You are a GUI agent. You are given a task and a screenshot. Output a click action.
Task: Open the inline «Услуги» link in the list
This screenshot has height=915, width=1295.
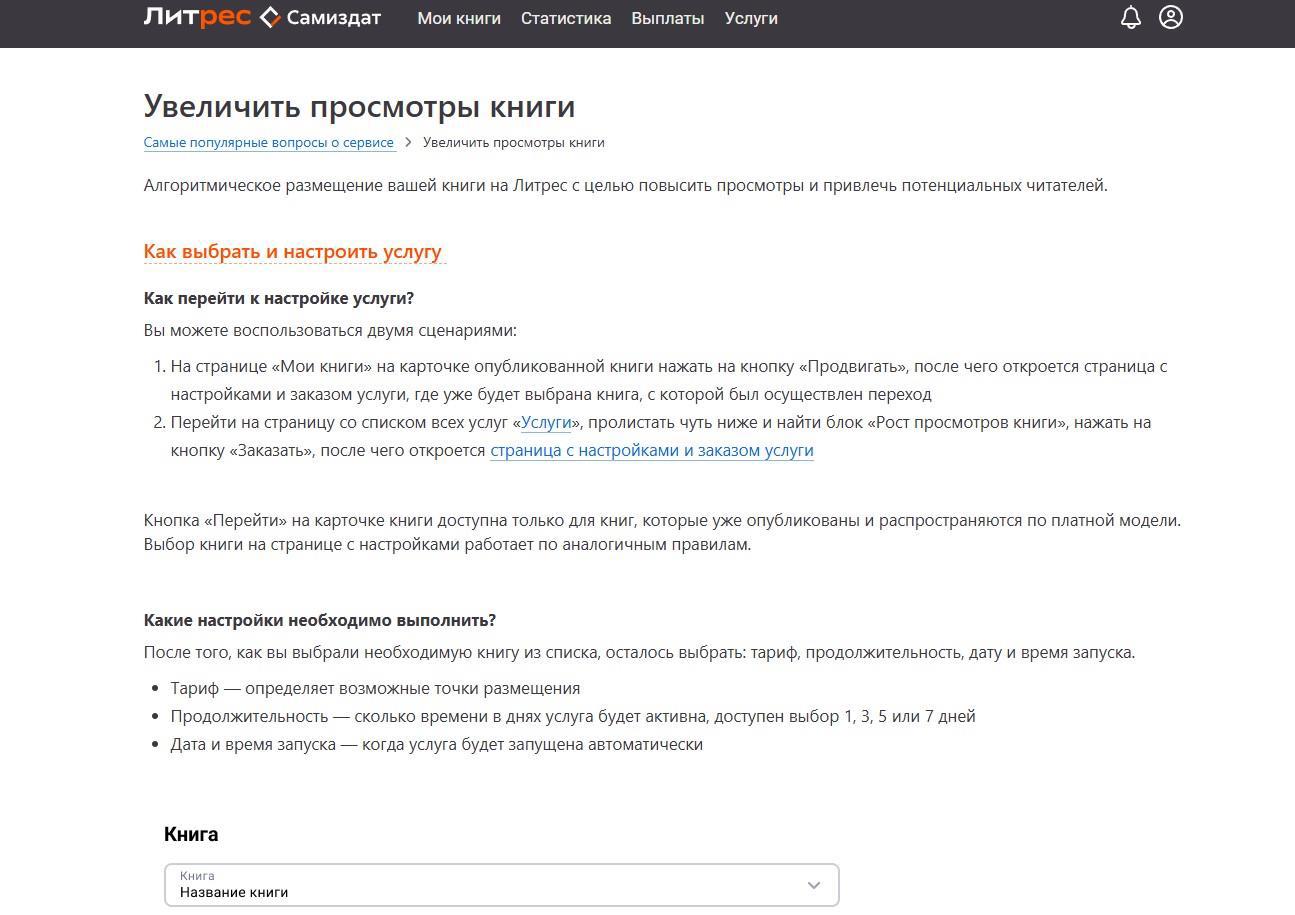(x=546, y=422)
